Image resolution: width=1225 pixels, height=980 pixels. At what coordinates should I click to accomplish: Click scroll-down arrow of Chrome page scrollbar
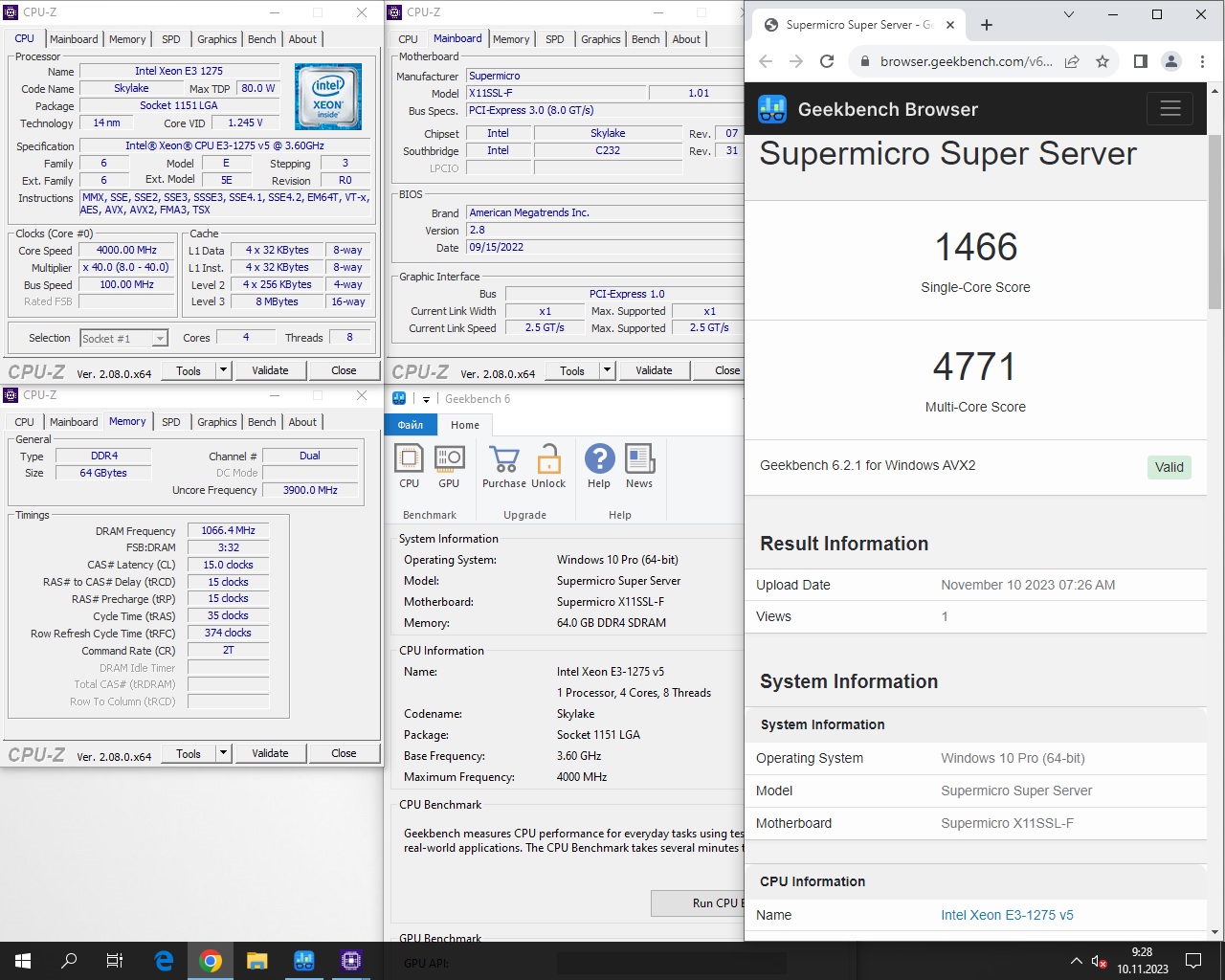pyautogui.click(x=1215, y=931)
